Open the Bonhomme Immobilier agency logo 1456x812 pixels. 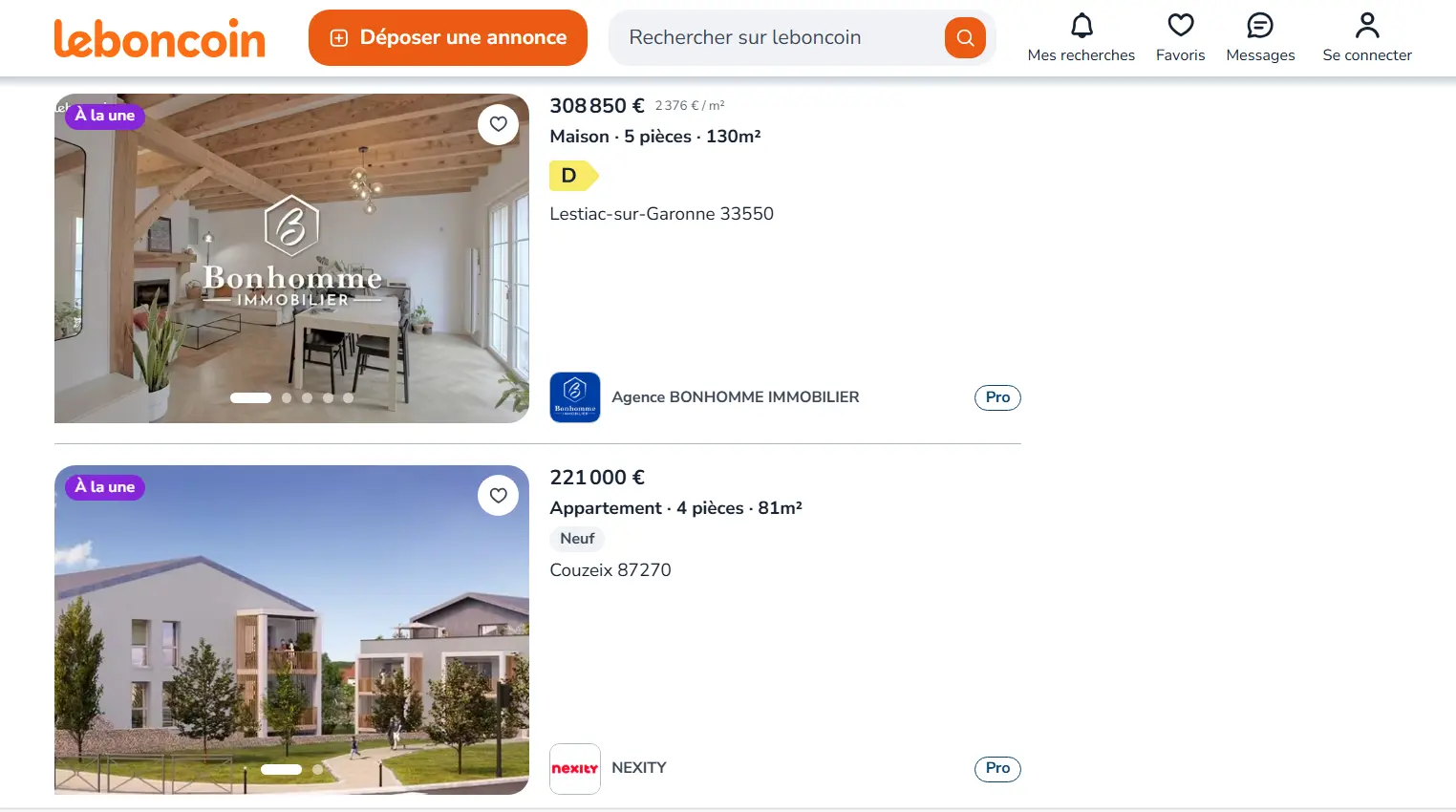click(575, 397)
